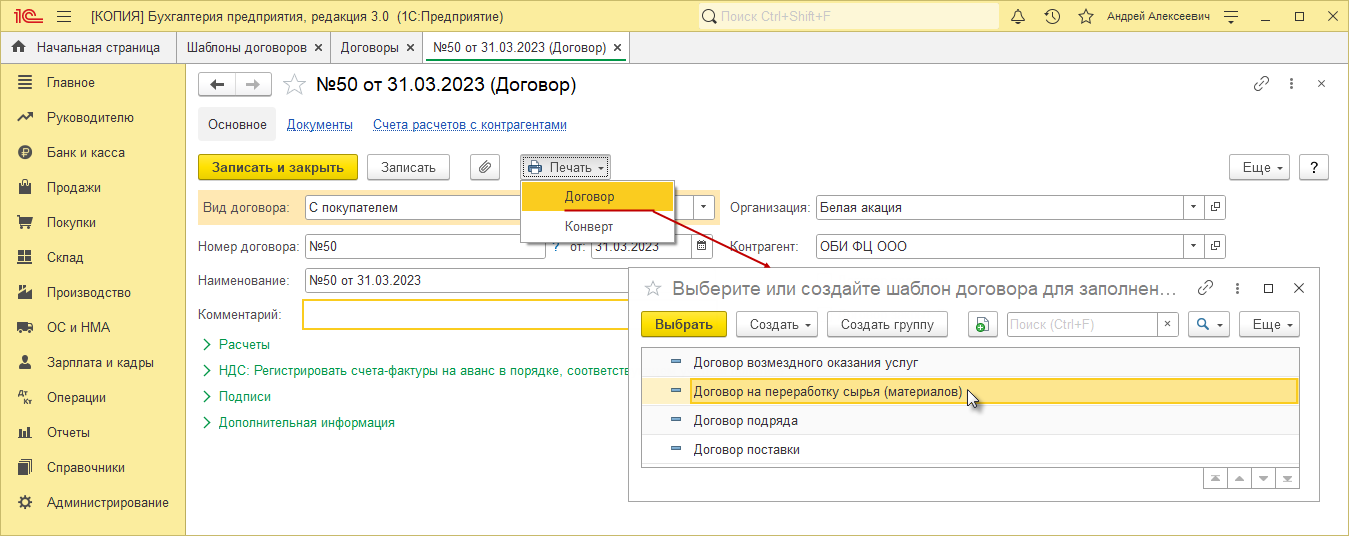Click the date calendar picker icon
1349x536 pixels.
coord(702,246)
